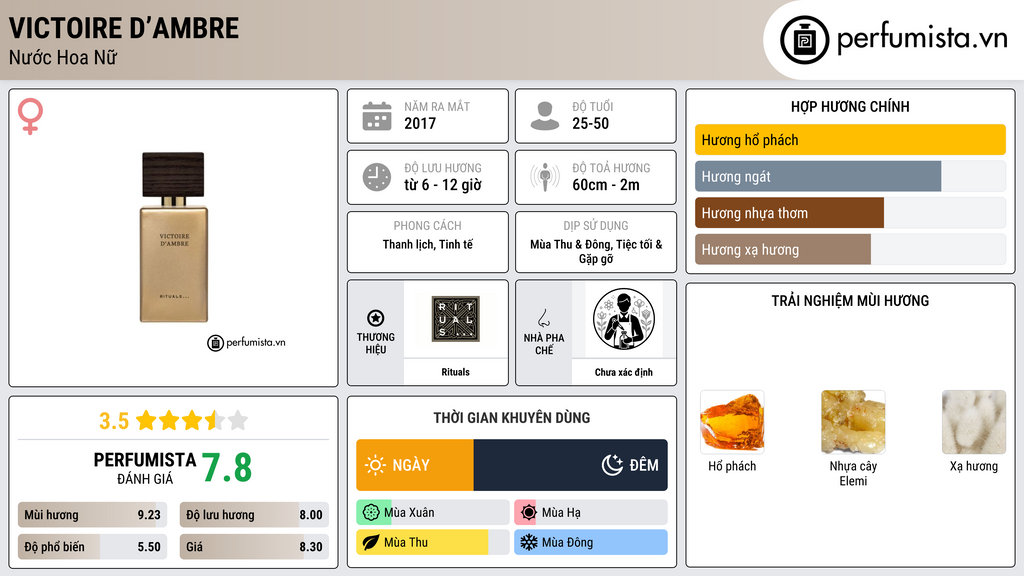Image resolution: width=1024 pixels, height=576 pixels.
Task: Click the perfumista.vn header site name
Action: click(x=922, y=39)
